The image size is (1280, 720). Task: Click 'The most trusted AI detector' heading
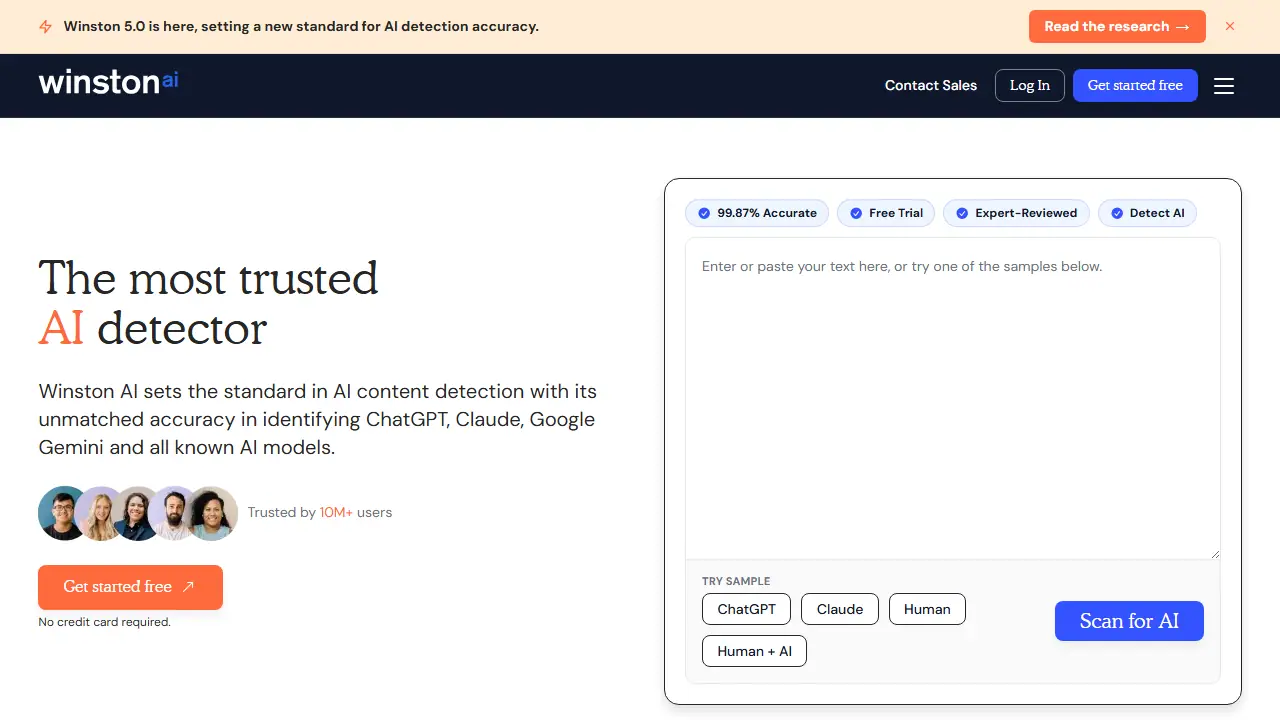pos(208,303)
